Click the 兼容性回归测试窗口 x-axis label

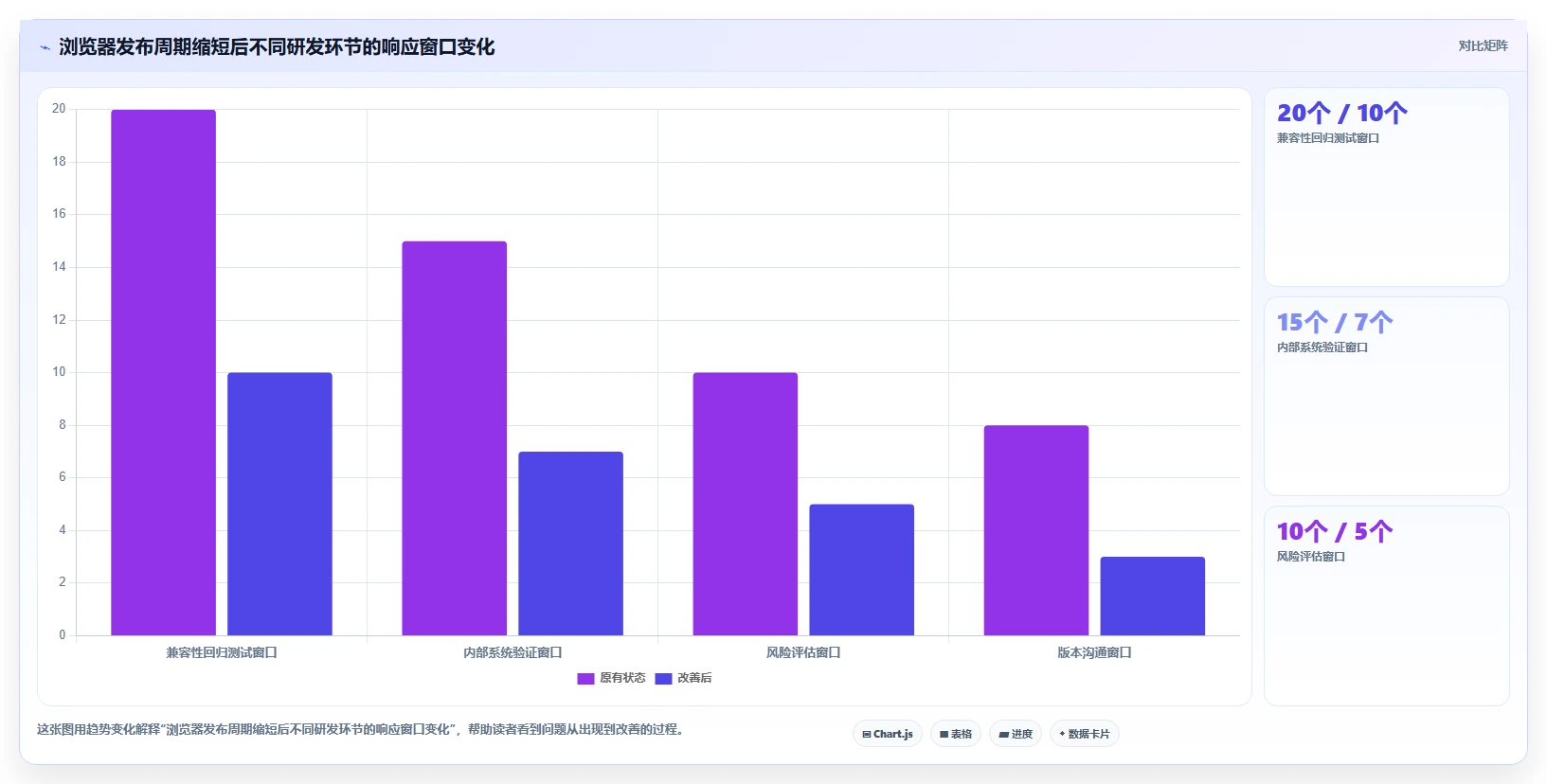coord(222,652)
